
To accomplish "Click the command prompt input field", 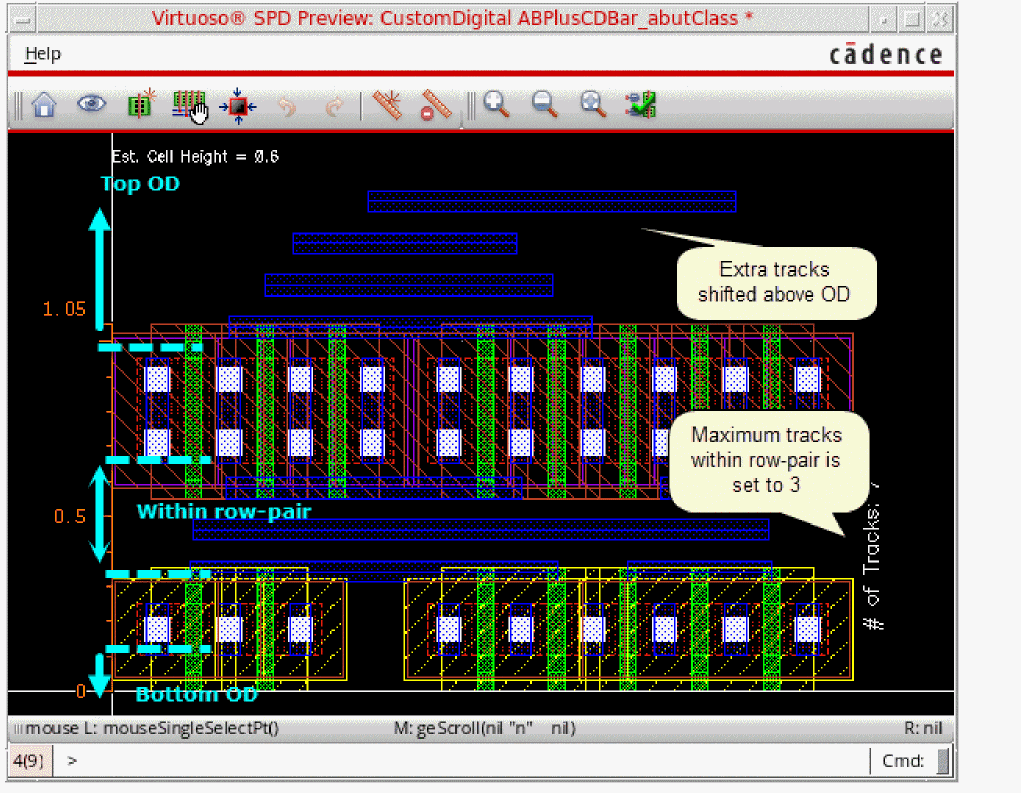I will click(x=469, y=760).
